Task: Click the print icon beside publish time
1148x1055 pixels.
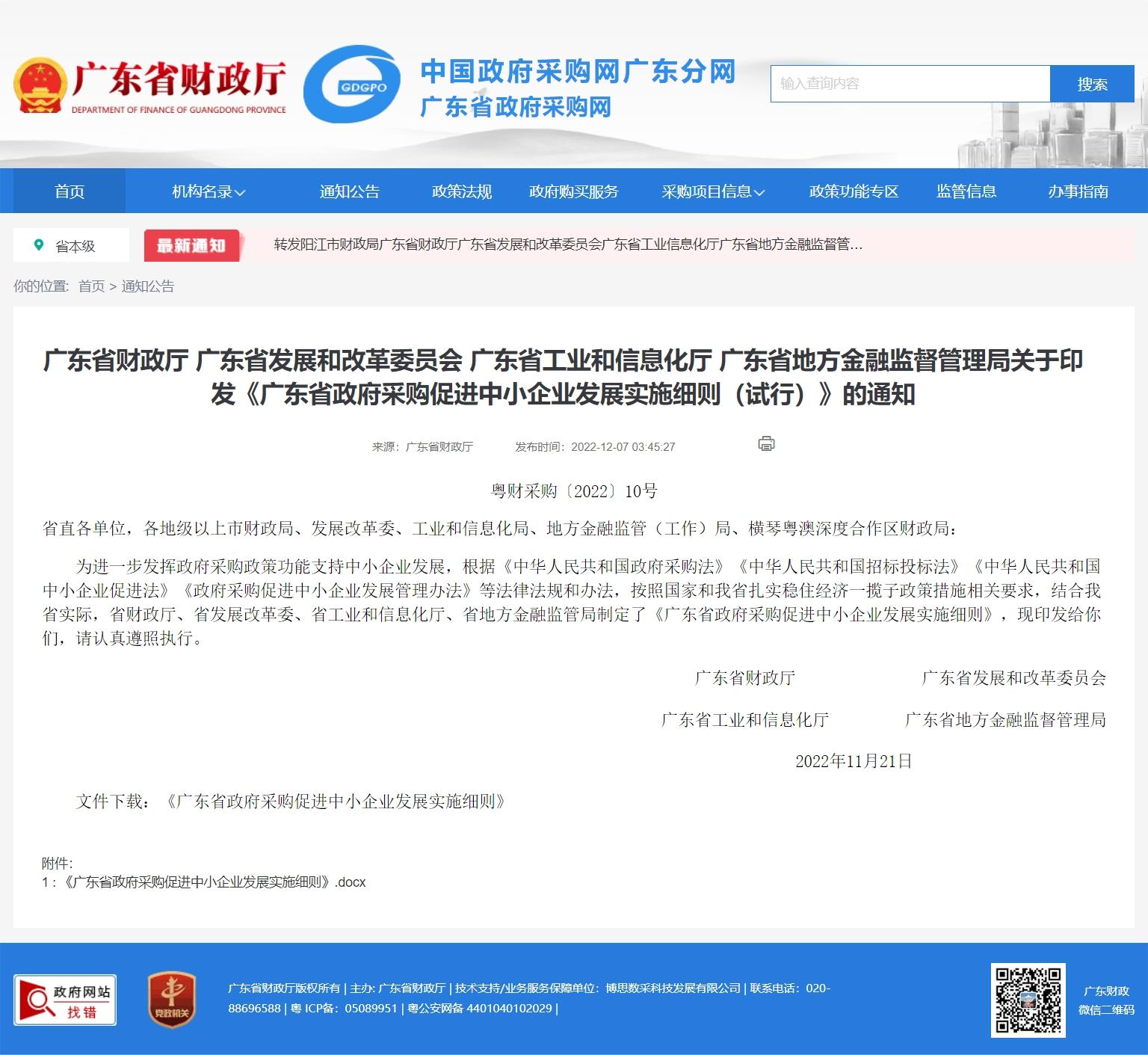Action: point(766,444)
